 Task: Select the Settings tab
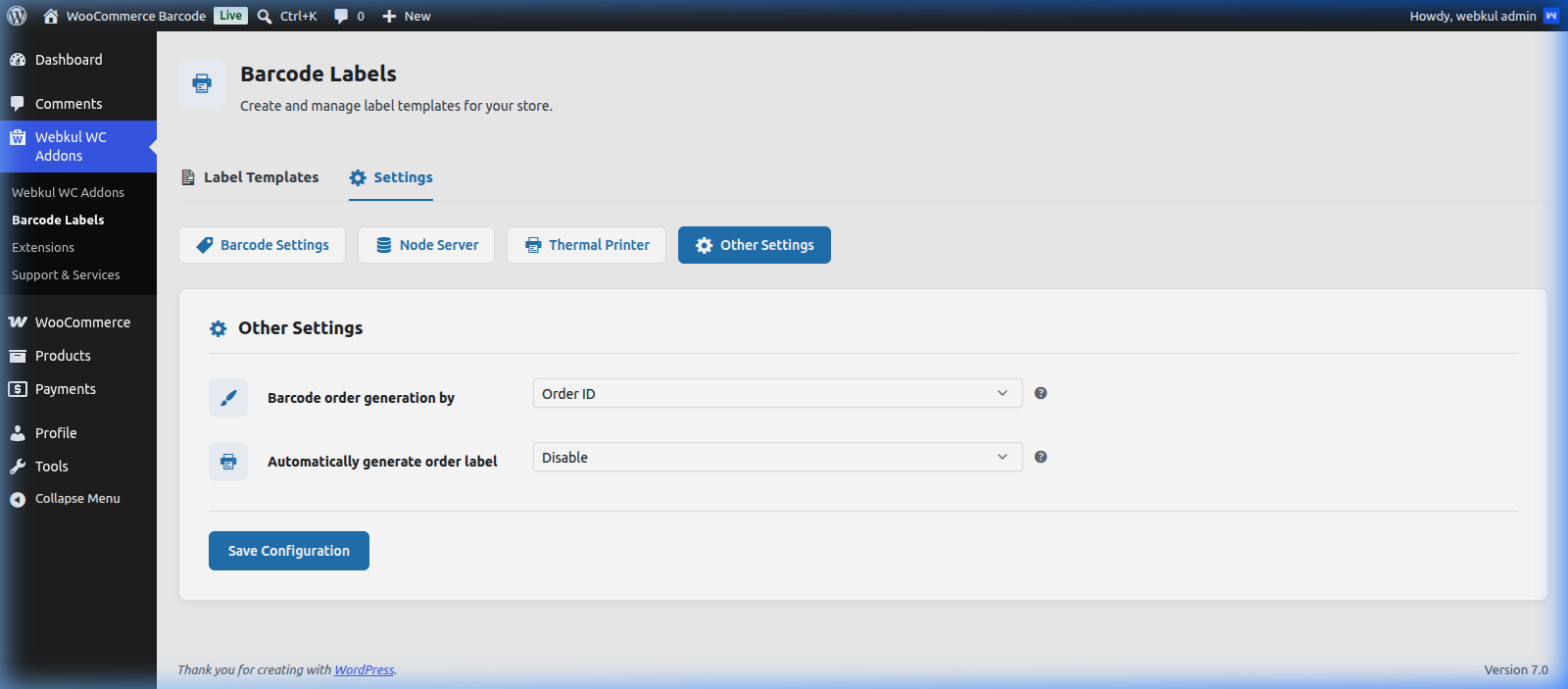point(391,177)
